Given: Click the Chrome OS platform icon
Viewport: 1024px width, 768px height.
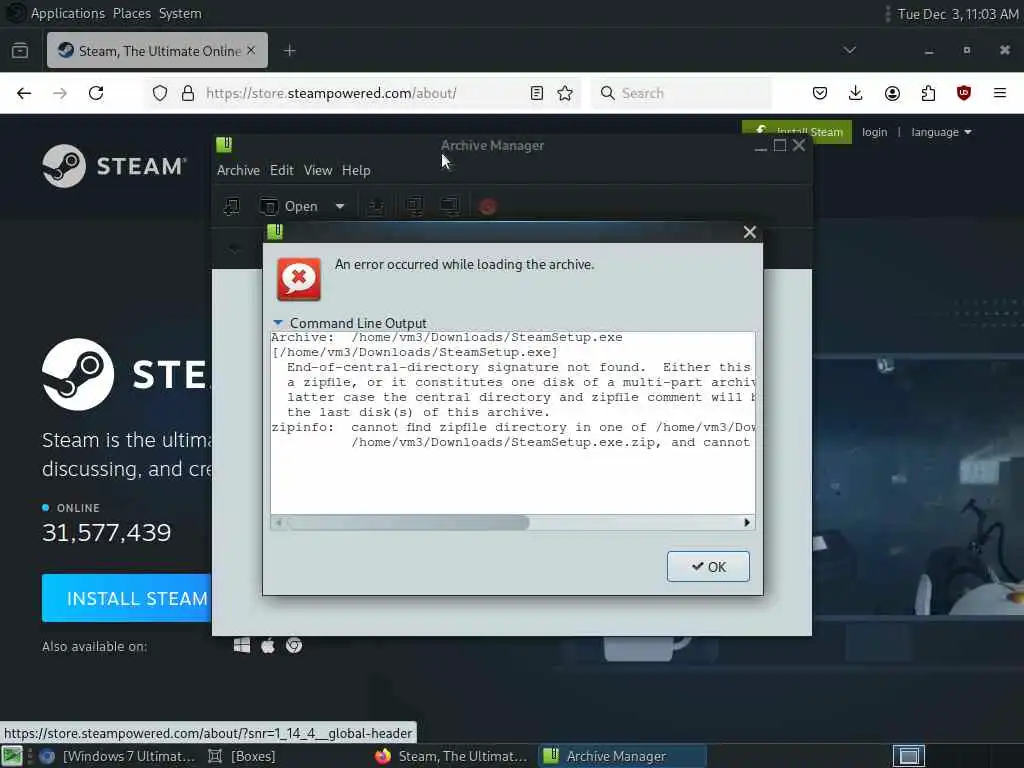Looking at the screenshot, I should [294, 645].
